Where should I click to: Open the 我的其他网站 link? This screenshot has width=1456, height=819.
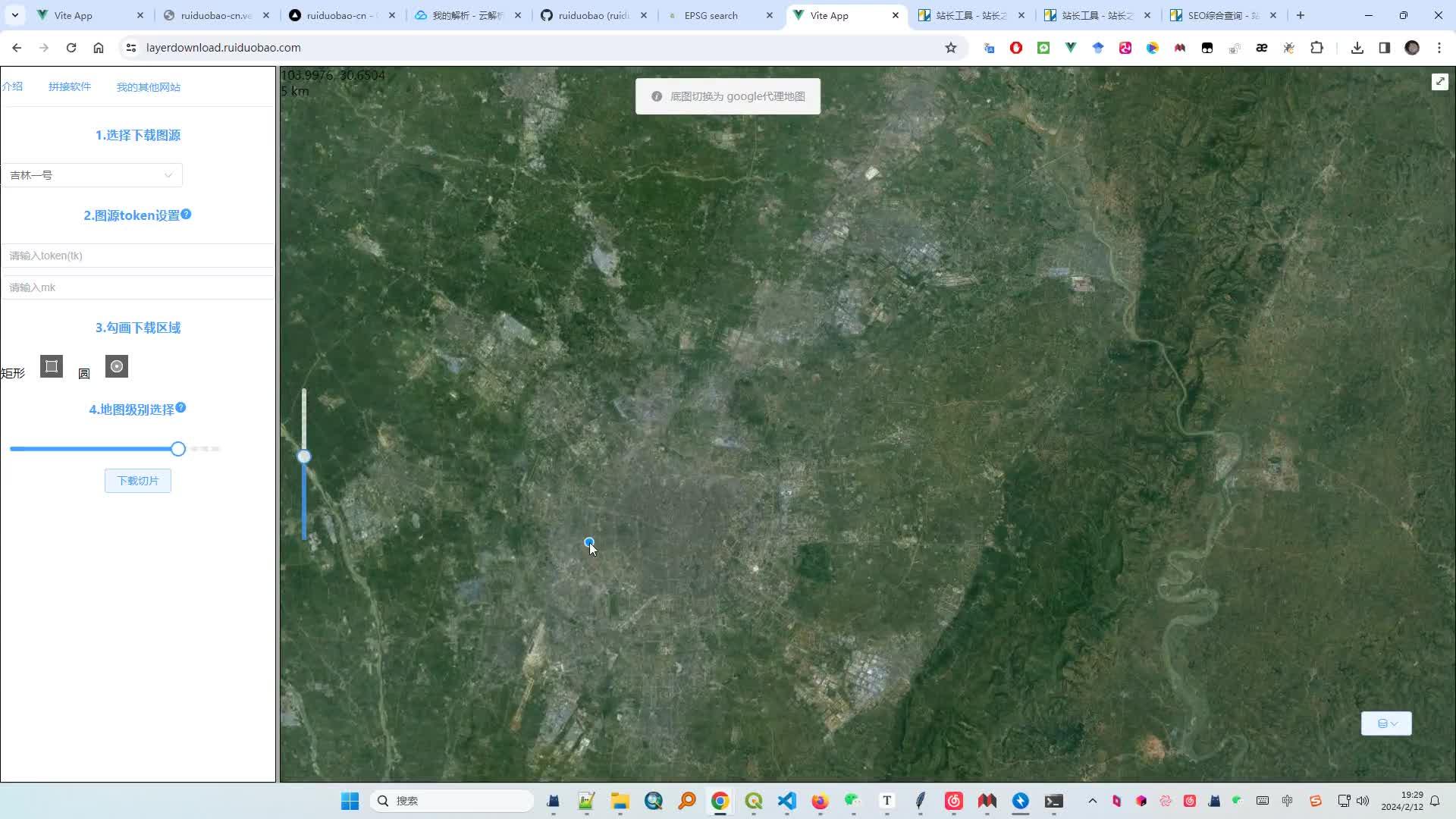148,86
